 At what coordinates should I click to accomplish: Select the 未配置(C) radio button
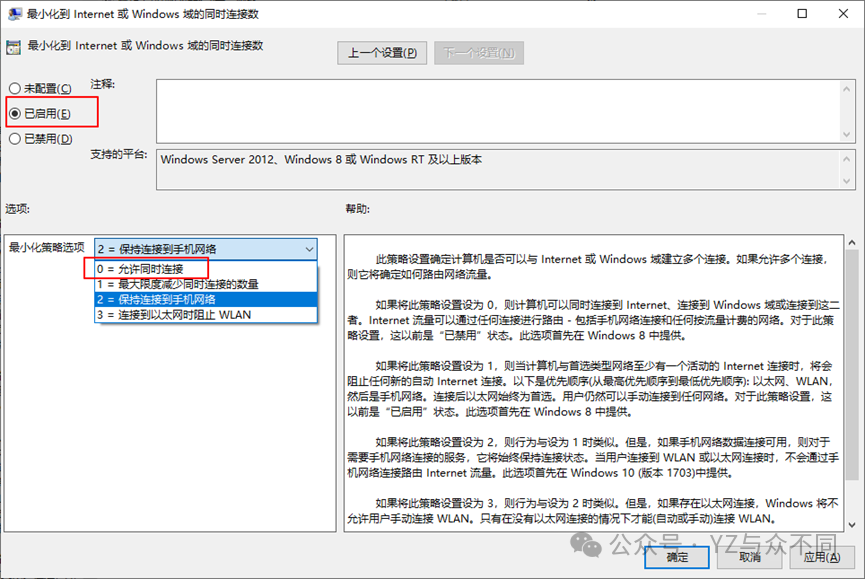pos(15,89)
